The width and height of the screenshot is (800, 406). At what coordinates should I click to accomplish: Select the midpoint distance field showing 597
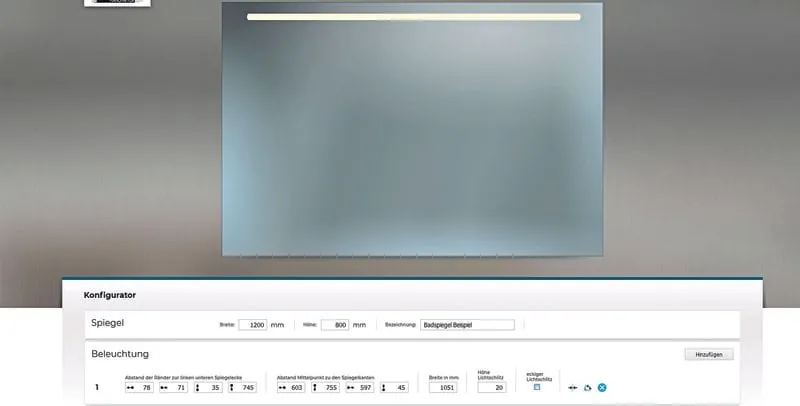point(365,387)
